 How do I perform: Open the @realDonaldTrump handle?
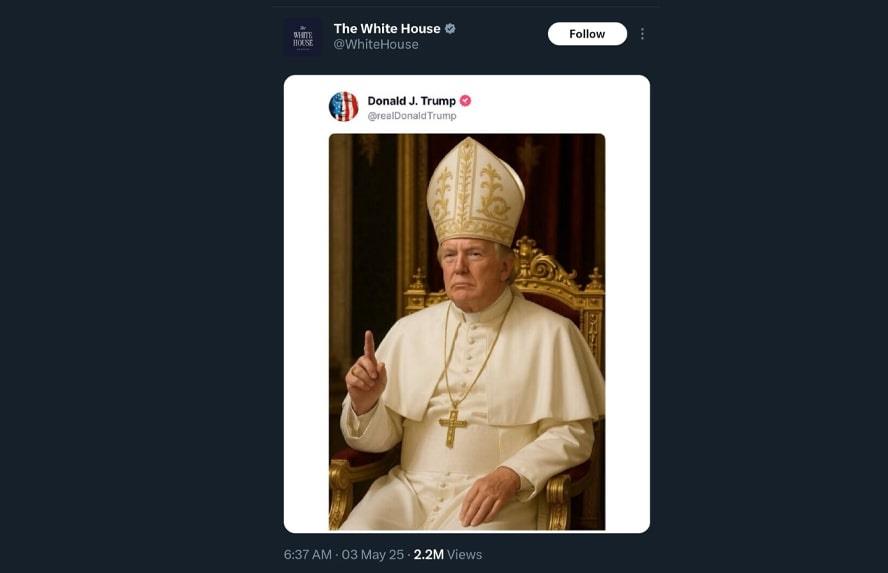(412, 116)
